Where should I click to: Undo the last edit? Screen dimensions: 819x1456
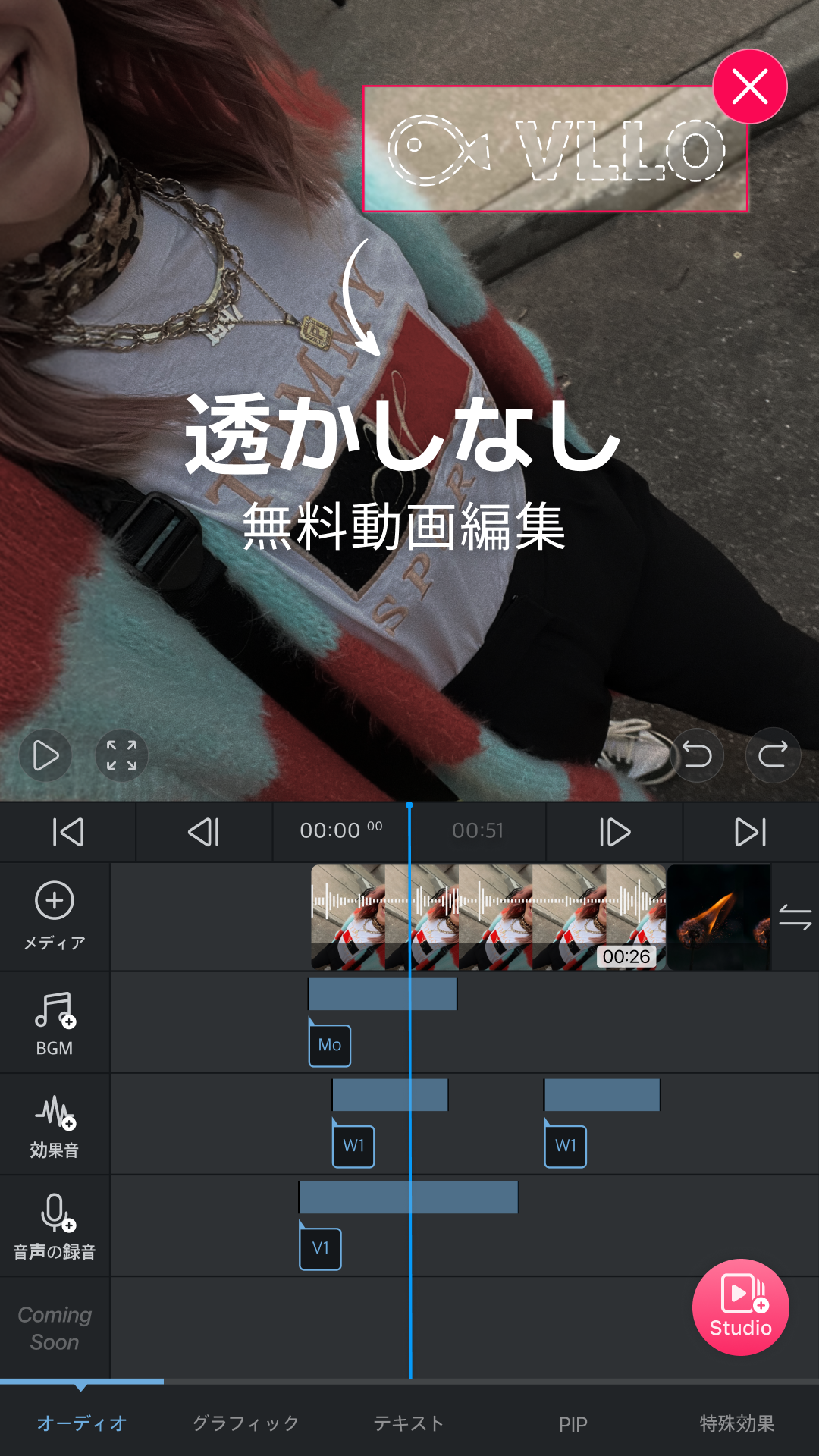[x=697, y=755]
